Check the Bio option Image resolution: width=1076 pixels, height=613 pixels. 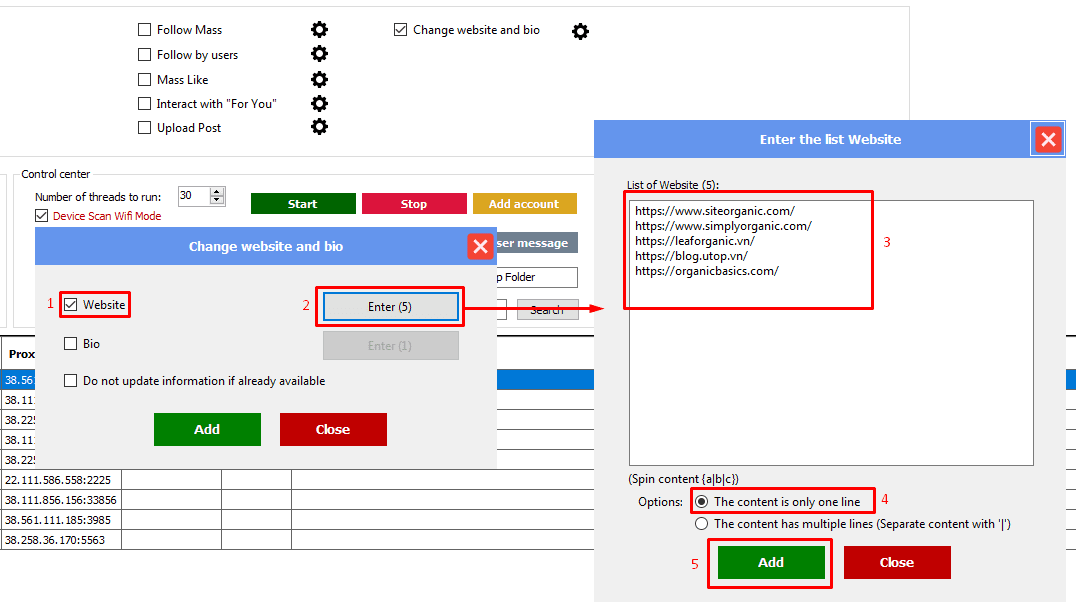click(71, 344)
